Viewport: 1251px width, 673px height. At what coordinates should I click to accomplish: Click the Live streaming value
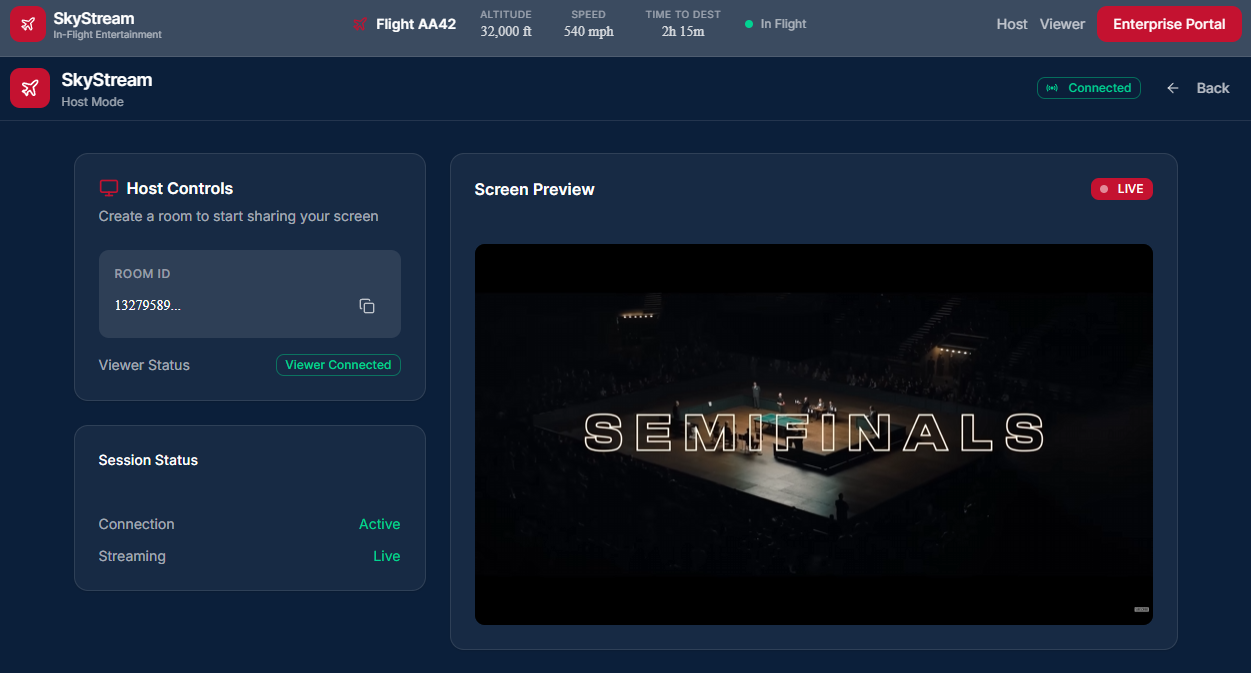pyautogui.click(x=387, y=556)
